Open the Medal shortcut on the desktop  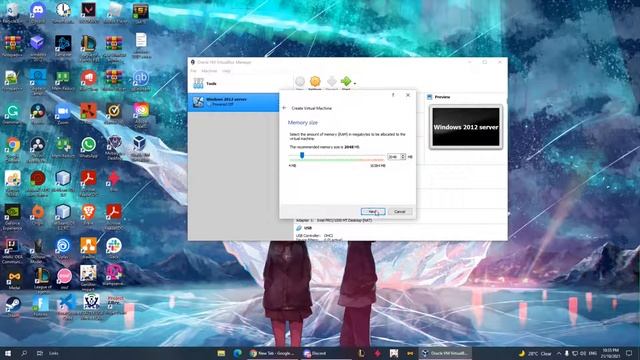coord(13,280)
